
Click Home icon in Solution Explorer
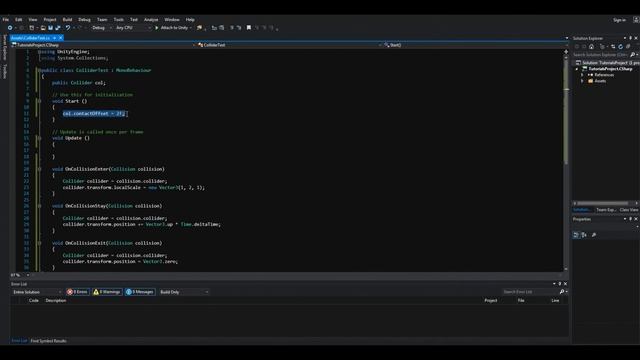click(591, 47)
